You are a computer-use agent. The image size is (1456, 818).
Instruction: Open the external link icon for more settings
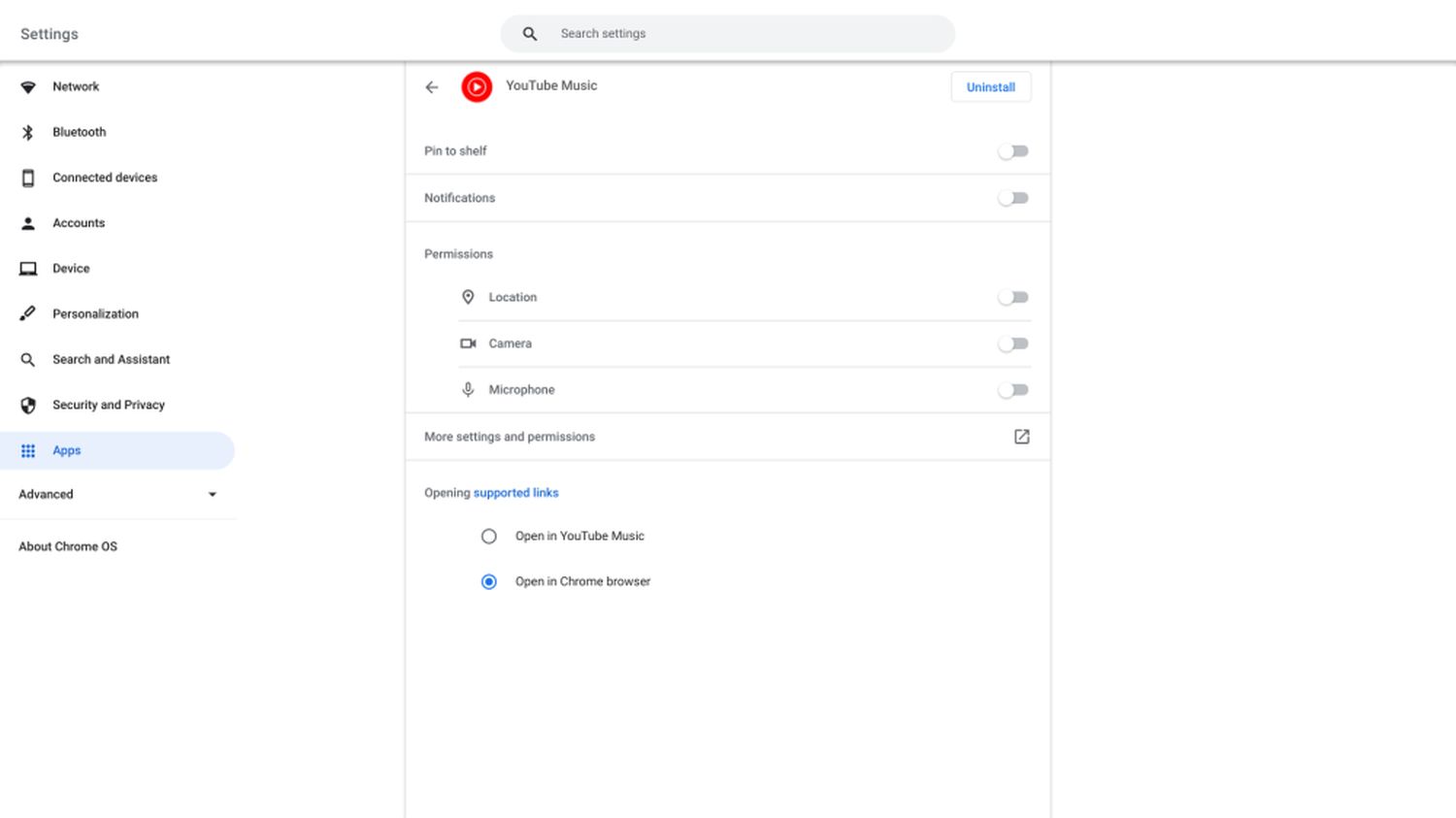[x=1021, y=437]
